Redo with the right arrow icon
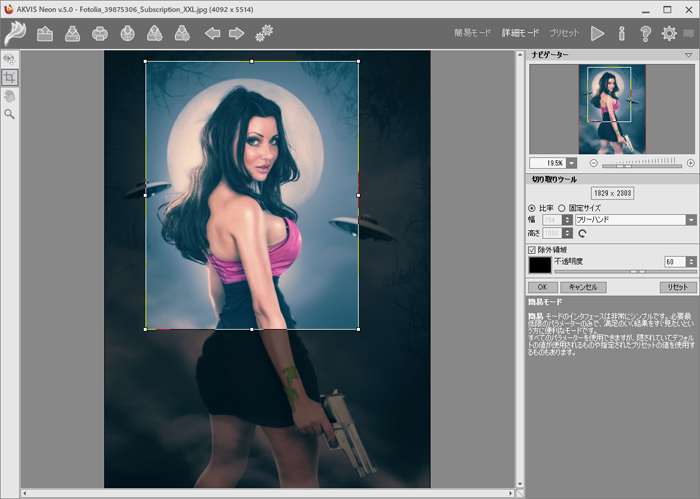 click(x=236, y=33)
